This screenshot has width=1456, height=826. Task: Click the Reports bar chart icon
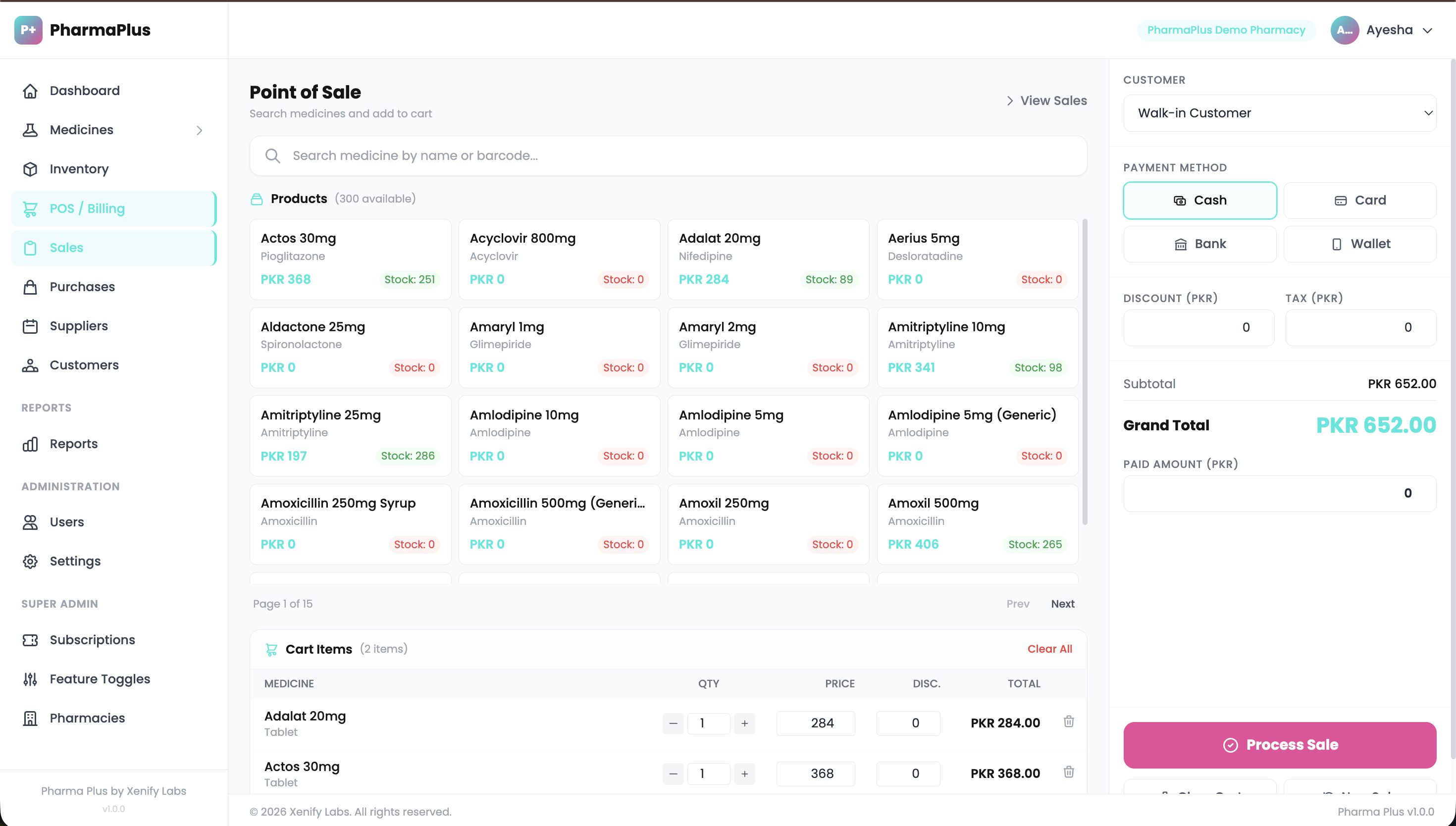click(x=30, y=444)
